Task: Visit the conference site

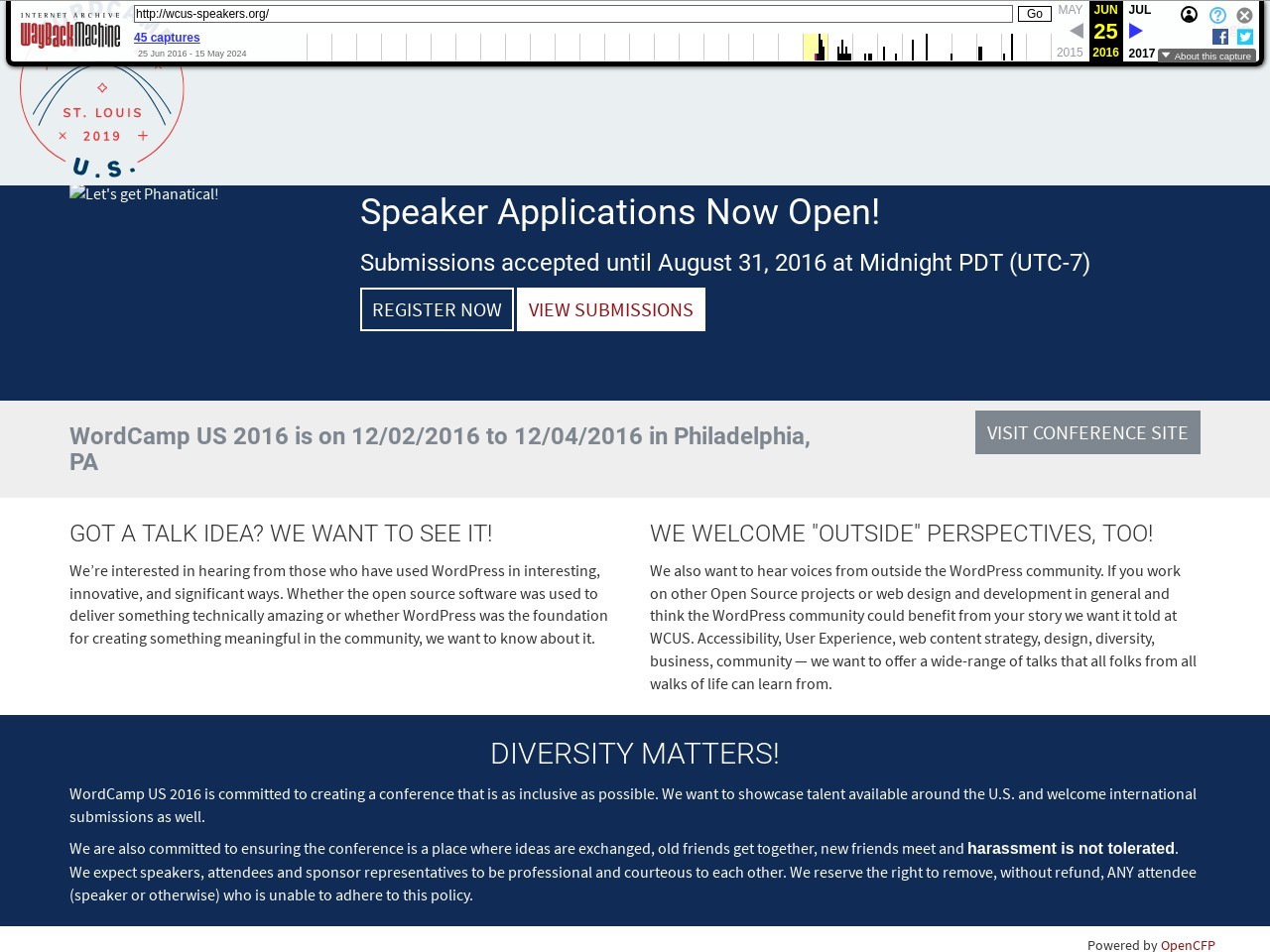Action: pos(1086,432)
